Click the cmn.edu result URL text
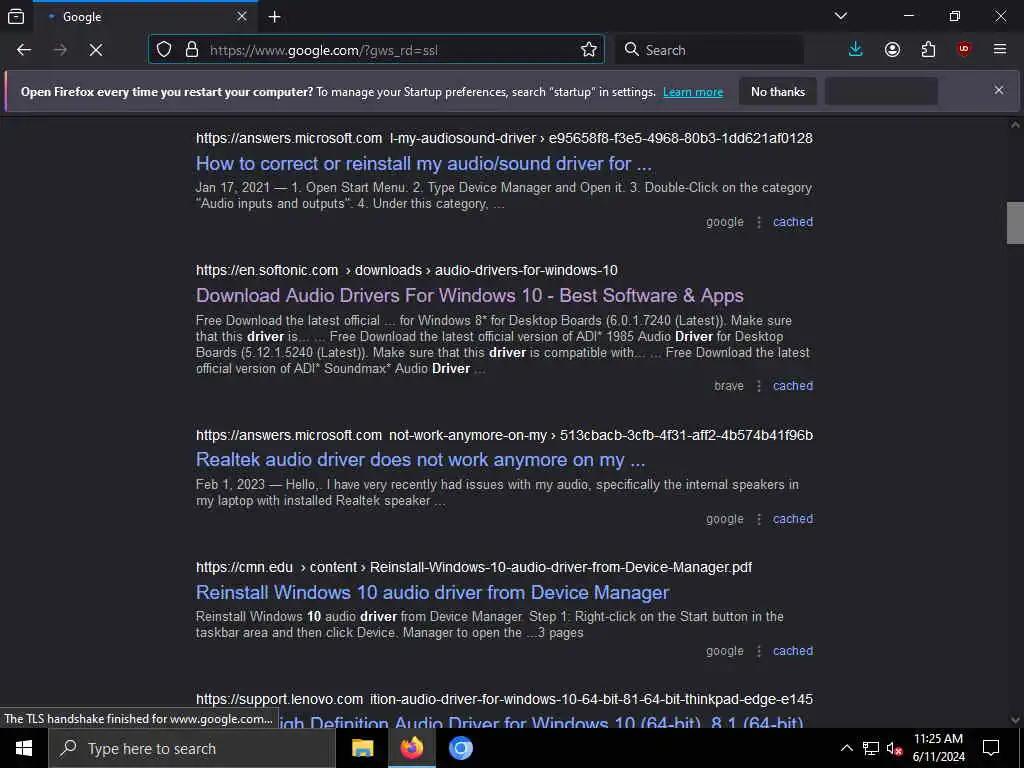The image size is (1024, 768). point(473,568)
